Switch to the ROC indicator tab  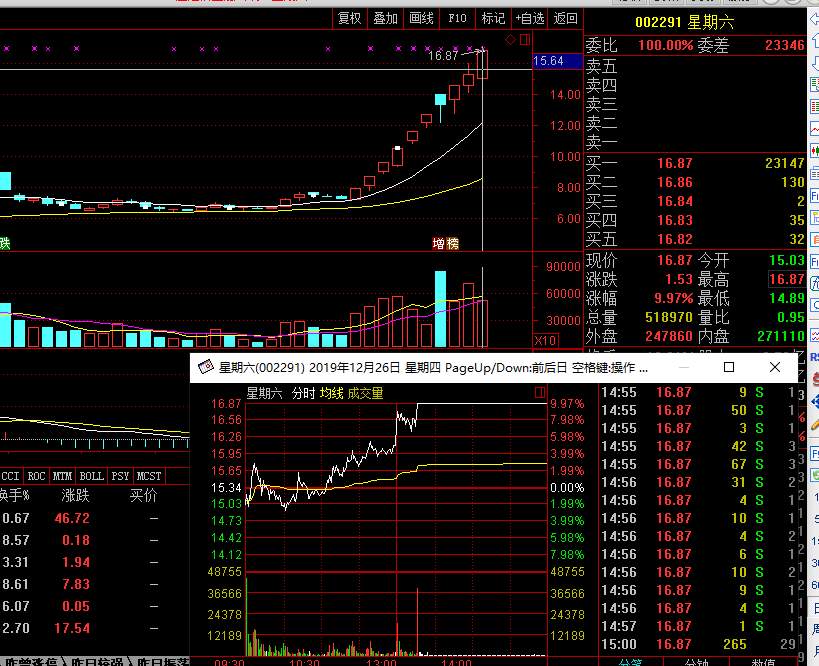point(37,476)
